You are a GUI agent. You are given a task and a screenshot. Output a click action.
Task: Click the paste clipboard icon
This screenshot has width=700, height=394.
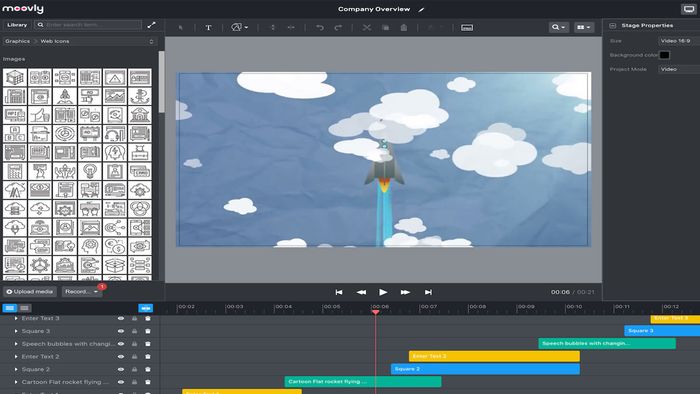404,28
